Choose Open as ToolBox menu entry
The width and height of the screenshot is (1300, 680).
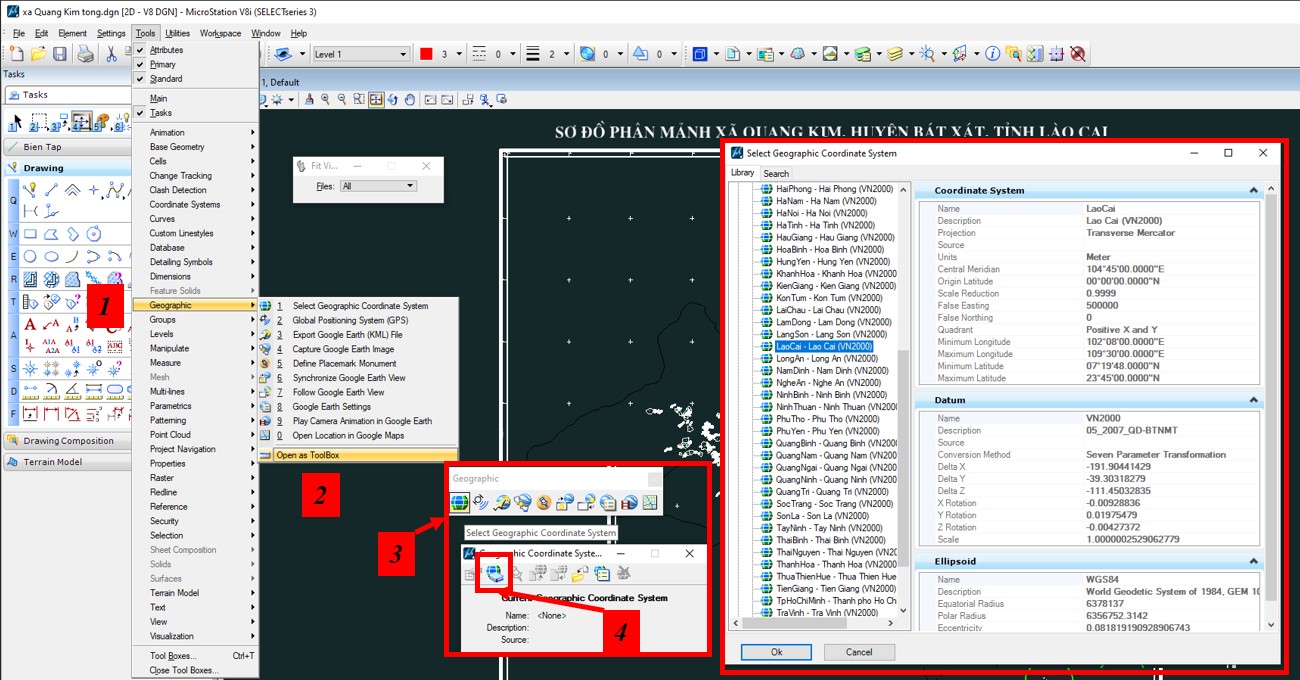click(x=308, y=455)
